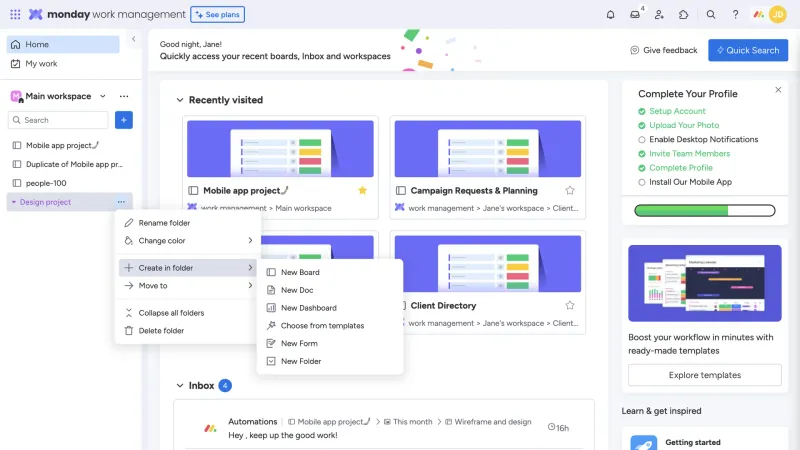Select Delete folder option
The image size is (800, 450).
(188, 331)
